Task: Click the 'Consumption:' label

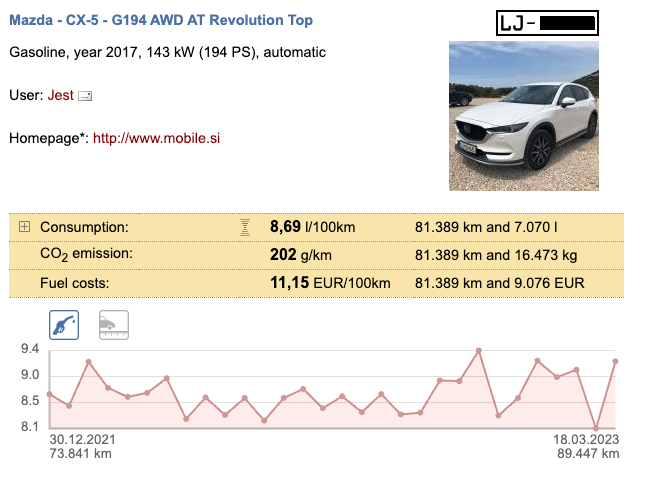Action: click(84, 227)
